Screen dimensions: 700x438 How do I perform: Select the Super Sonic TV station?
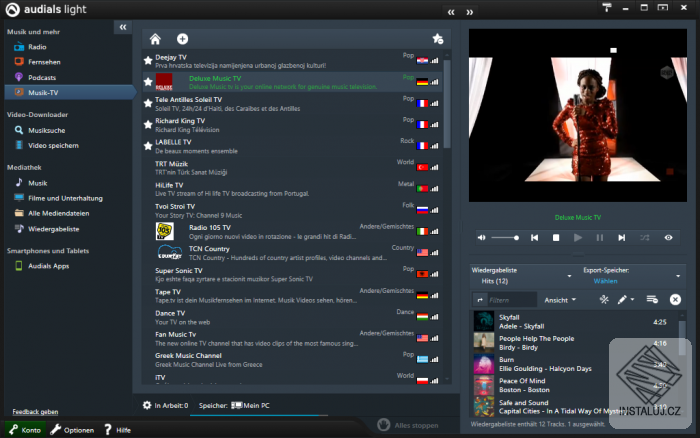(292, 275)
